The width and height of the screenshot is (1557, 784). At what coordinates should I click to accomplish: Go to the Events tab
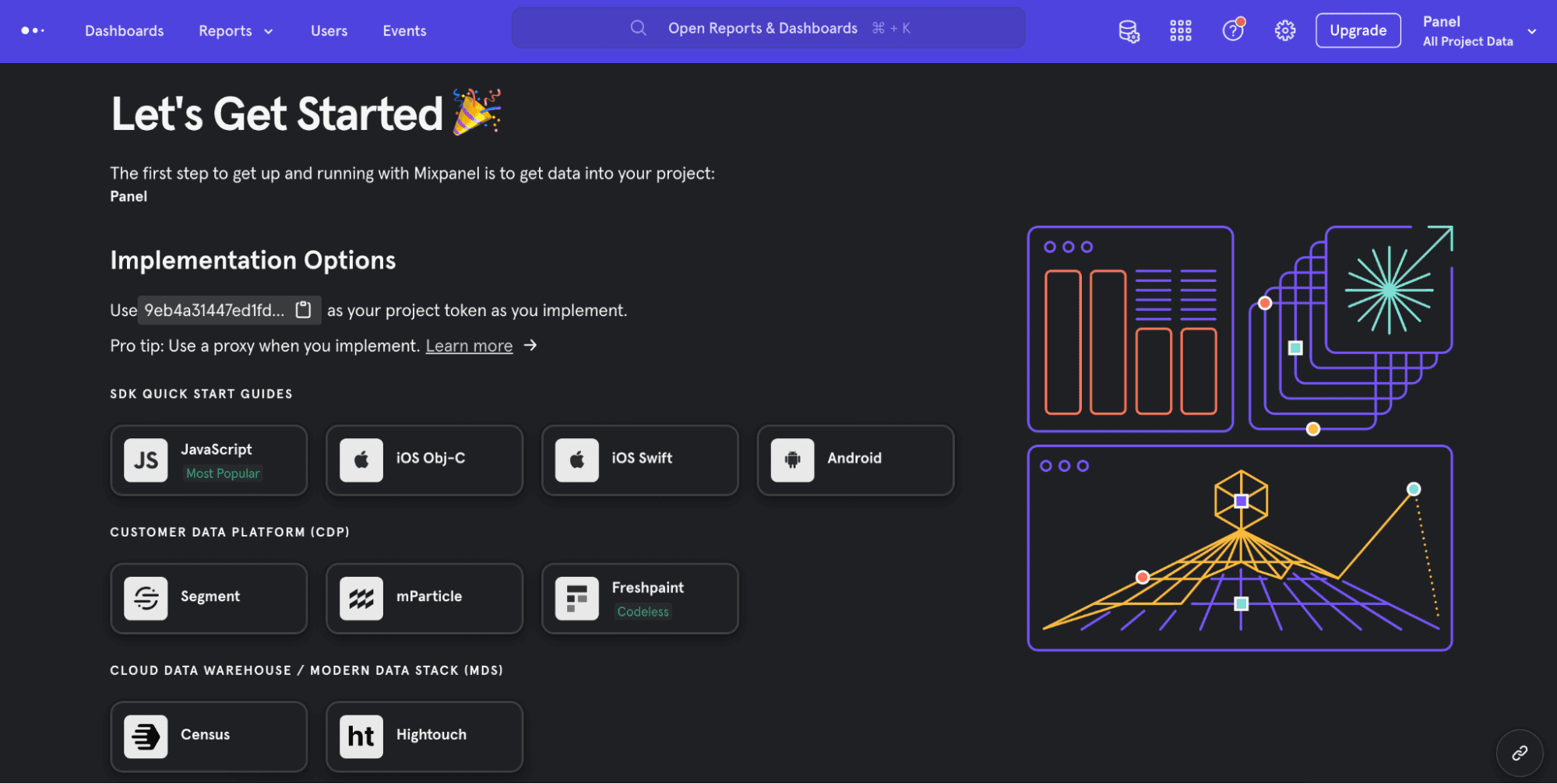404,31
